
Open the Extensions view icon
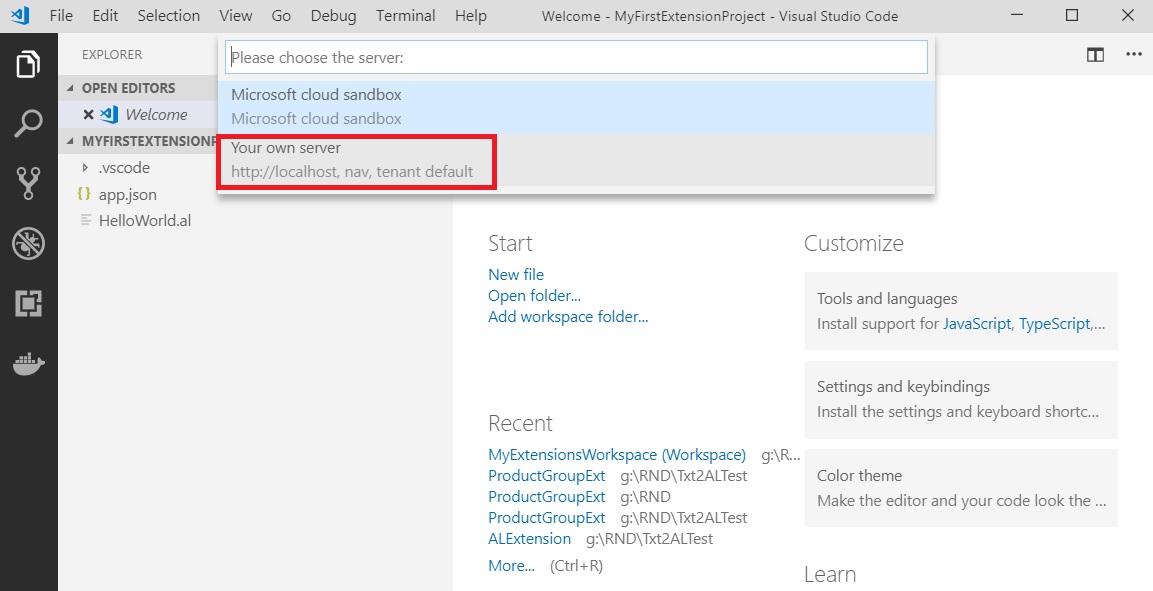[28, 304]
